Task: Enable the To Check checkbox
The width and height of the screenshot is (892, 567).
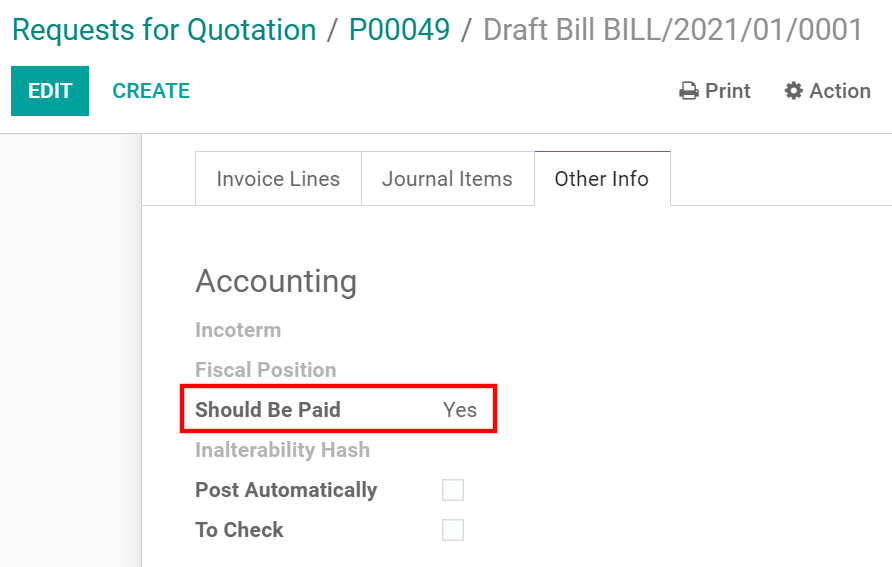Action: (x=453, y=530)
